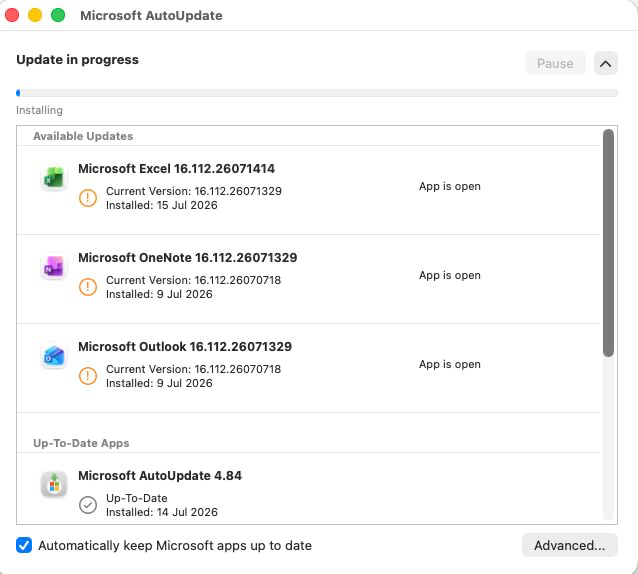Click the installation progress bar
Screen dimensions: 638x574
[317, 93]
